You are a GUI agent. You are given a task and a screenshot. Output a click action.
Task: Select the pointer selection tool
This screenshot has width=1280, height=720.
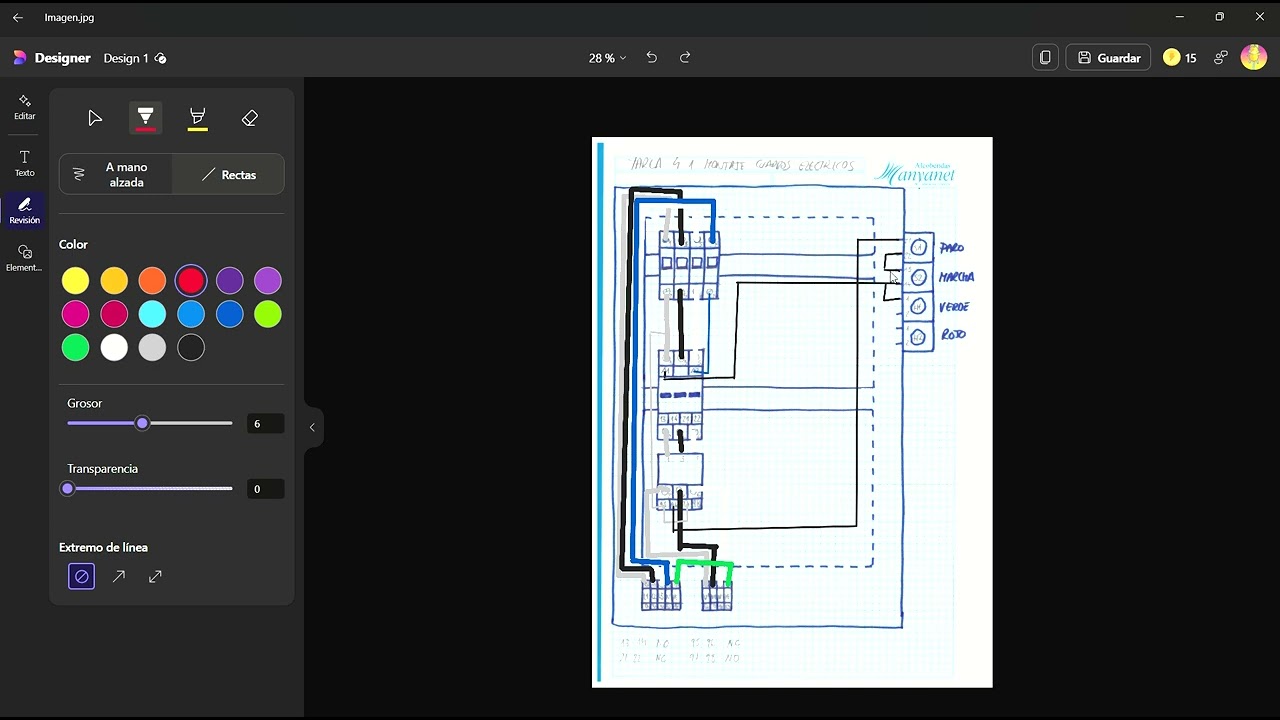(95, 118)
